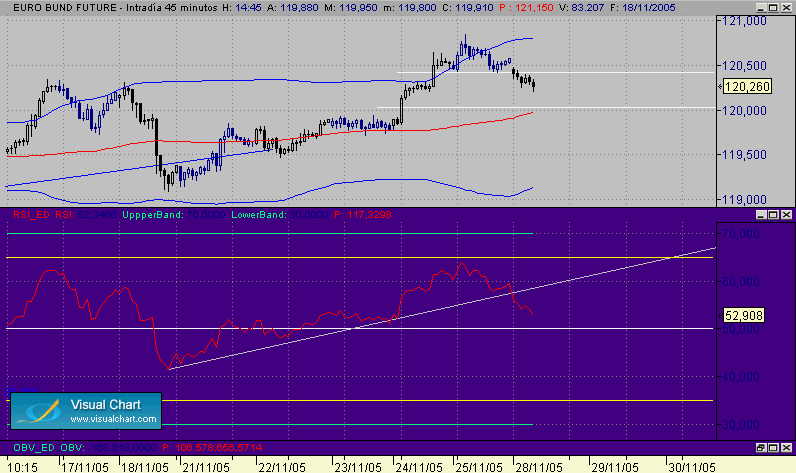Maximize the EURO BUND FUTURE price chart panel
The width and height of the screenshot is (796, 473).
773,8
